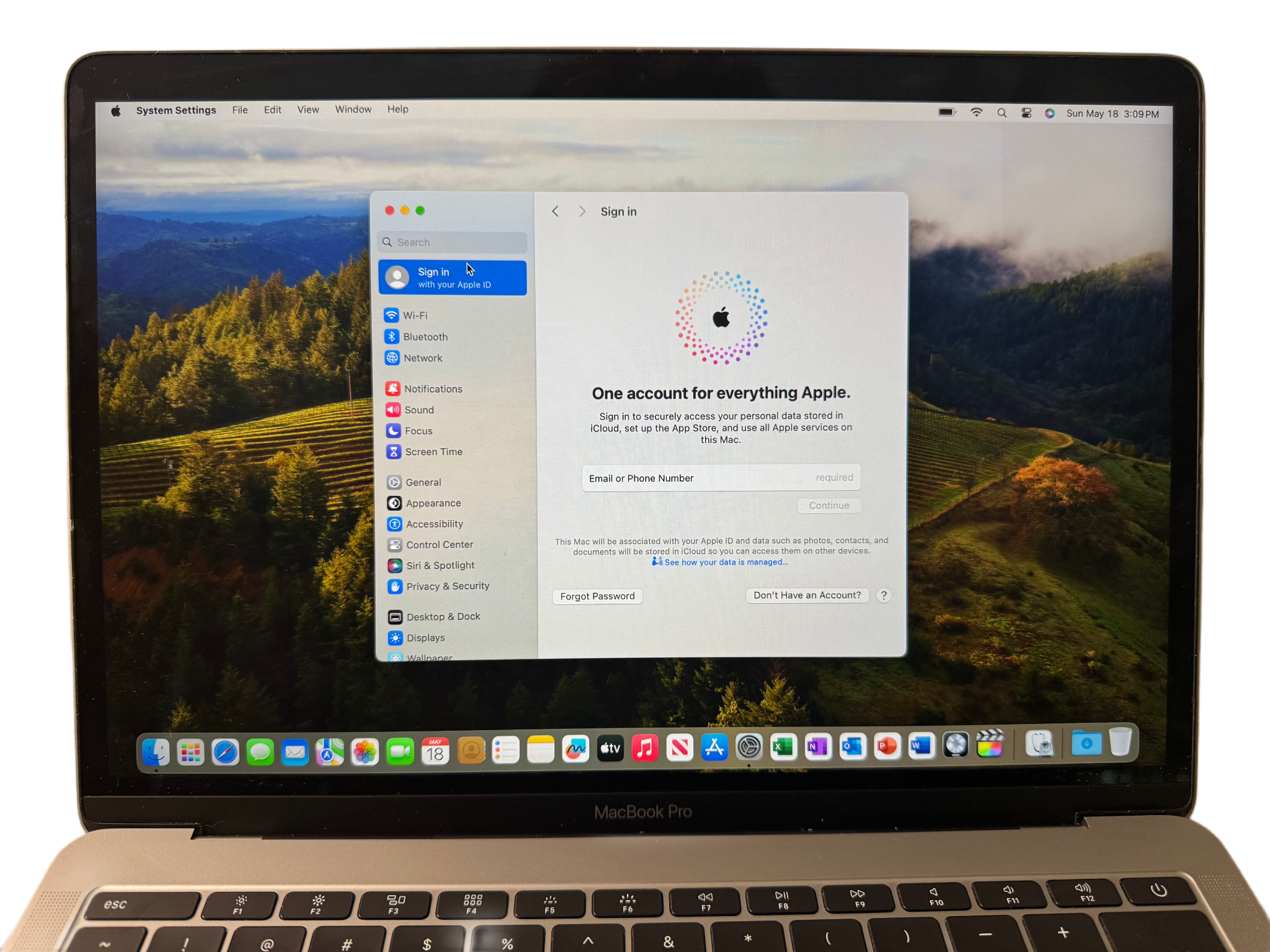Open Photos from the Dock
1270x952 pixels.
point(365,752)
